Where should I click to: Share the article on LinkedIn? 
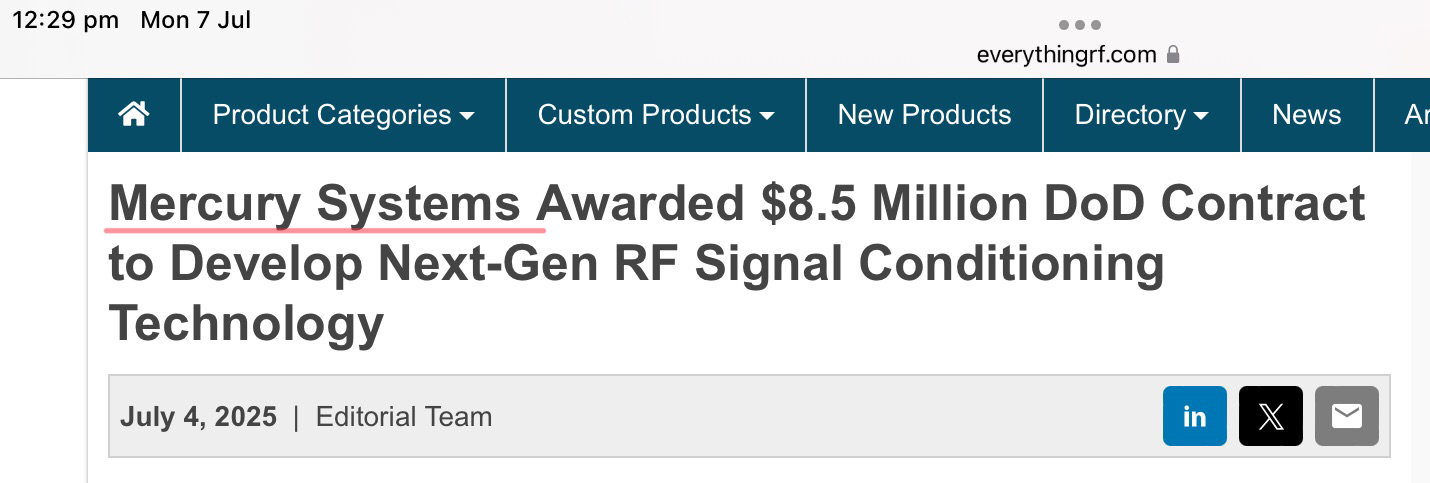pos(1194,416)
